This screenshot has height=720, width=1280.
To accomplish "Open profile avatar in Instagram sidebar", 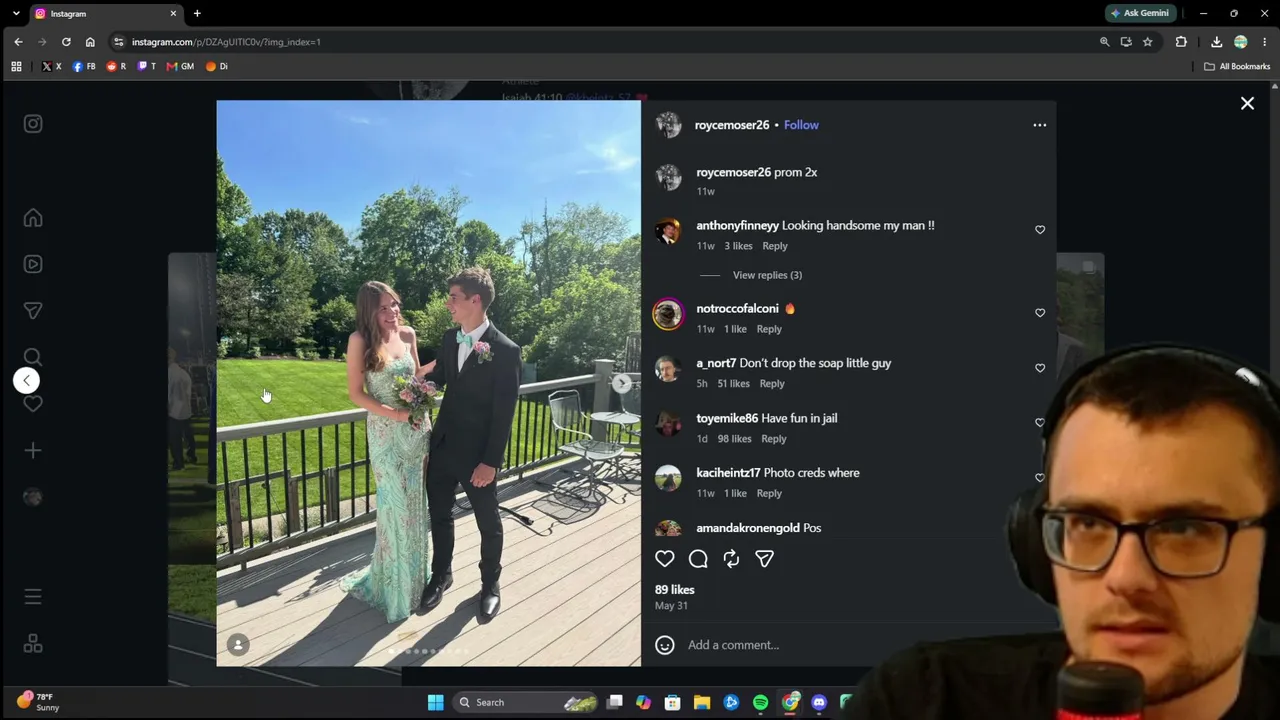I will (33, 497).
